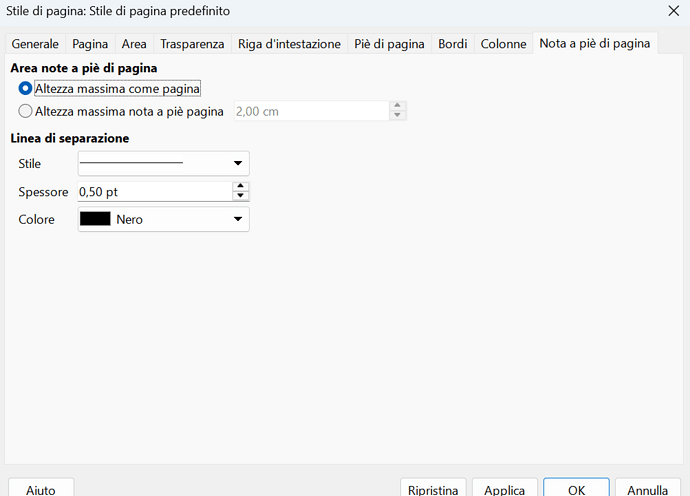Switch to Piè di pagina tab

tap(389, 44)
